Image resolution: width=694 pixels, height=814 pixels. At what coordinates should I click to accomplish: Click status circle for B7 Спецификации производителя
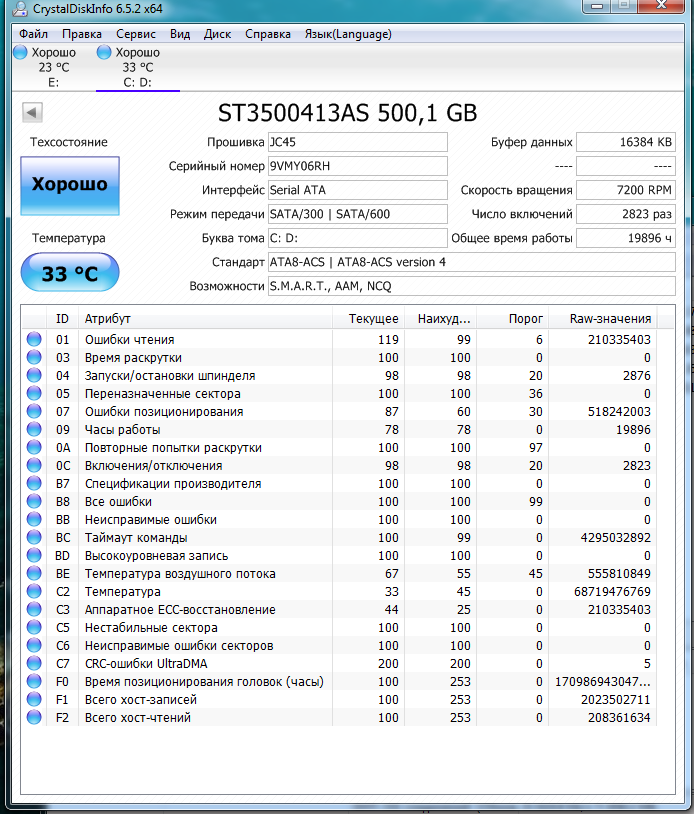pos(34,483)
